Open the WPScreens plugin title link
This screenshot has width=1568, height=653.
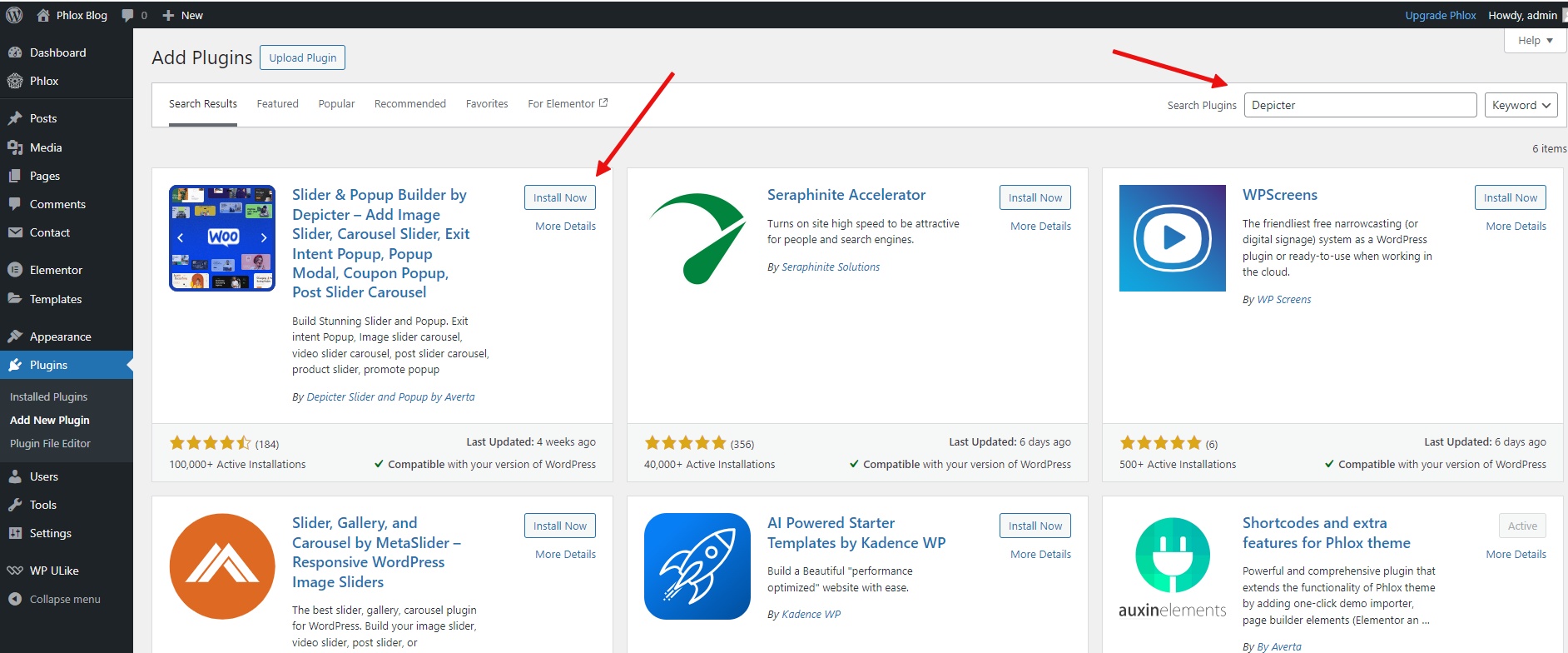[1280, 195]
